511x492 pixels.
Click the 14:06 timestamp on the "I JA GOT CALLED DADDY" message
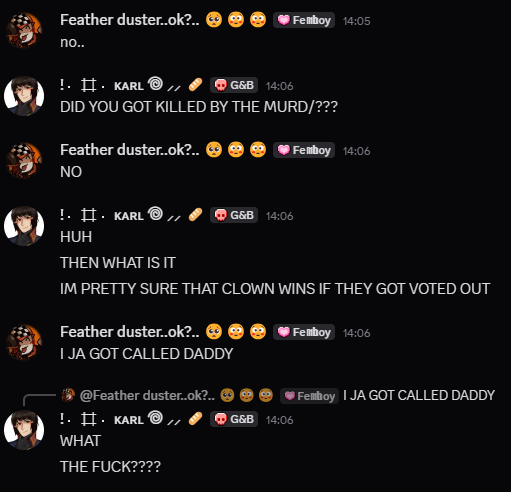pos(357,333)
